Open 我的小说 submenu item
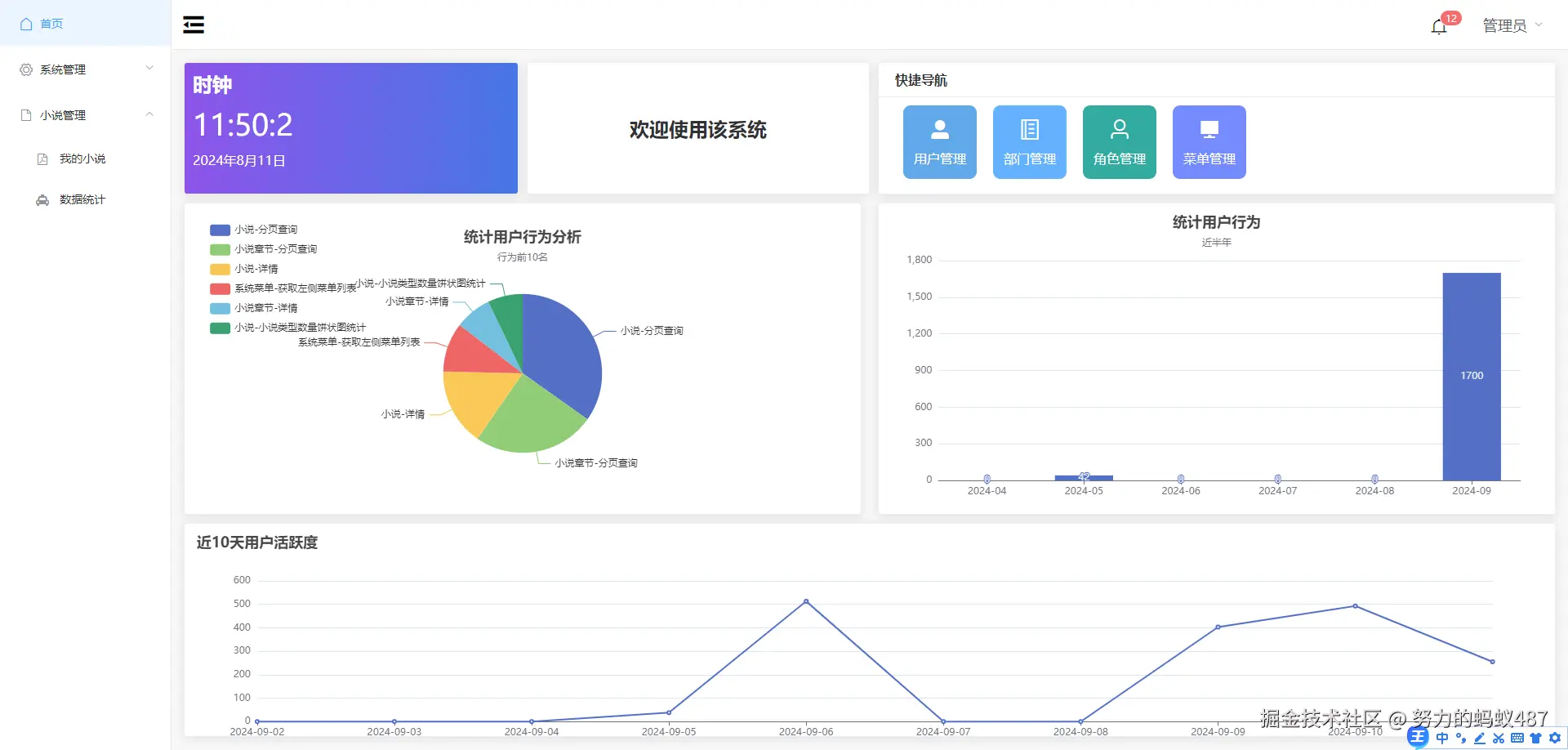 point(85,158)
